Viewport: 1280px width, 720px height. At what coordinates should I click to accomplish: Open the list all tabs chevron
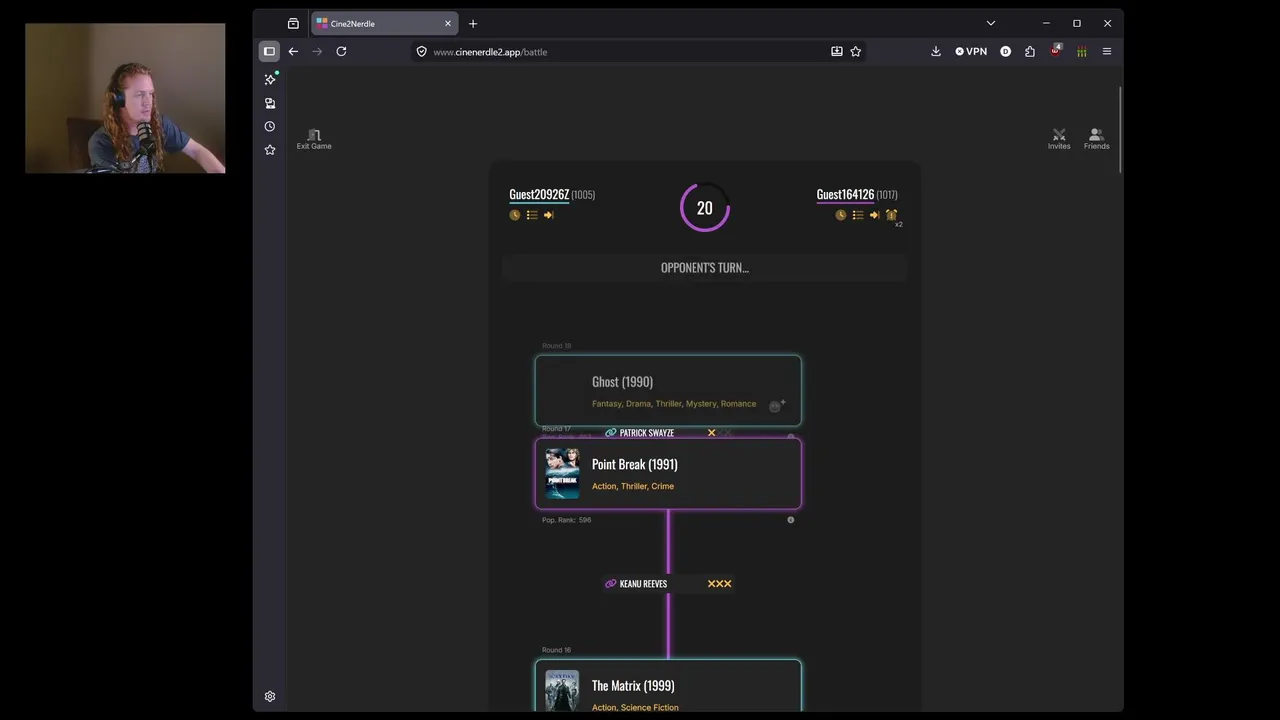click(991, 23)
